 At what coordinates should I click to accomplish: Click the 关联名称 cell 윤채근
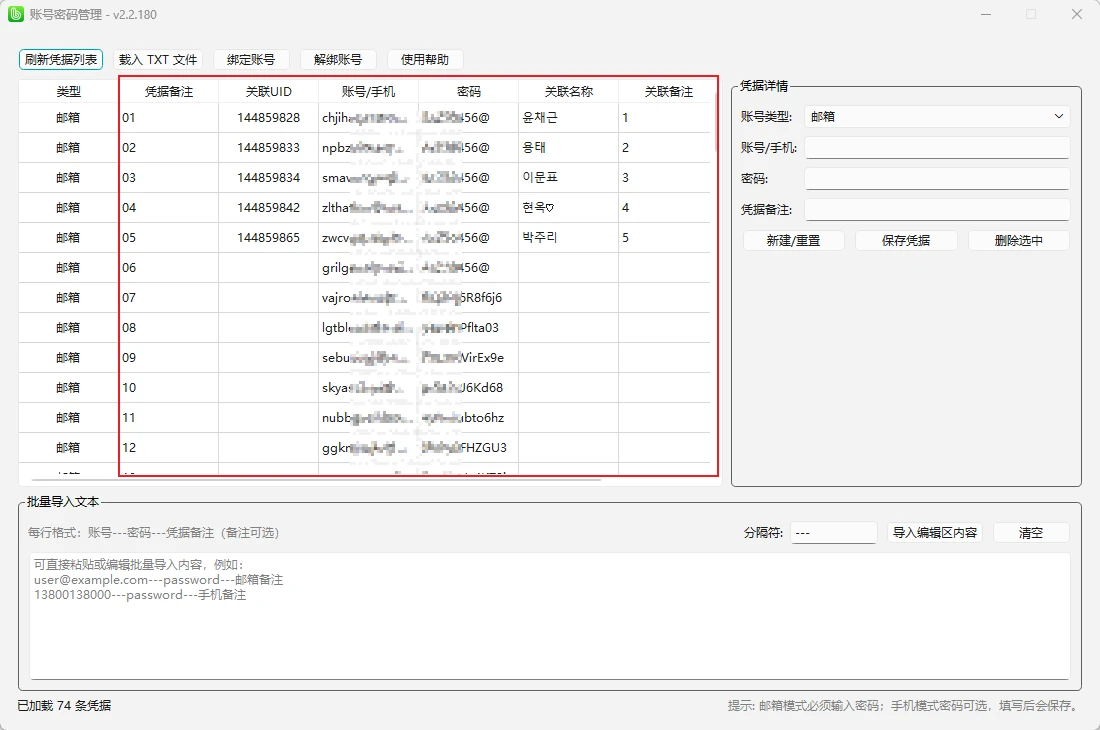coord(569,118)
